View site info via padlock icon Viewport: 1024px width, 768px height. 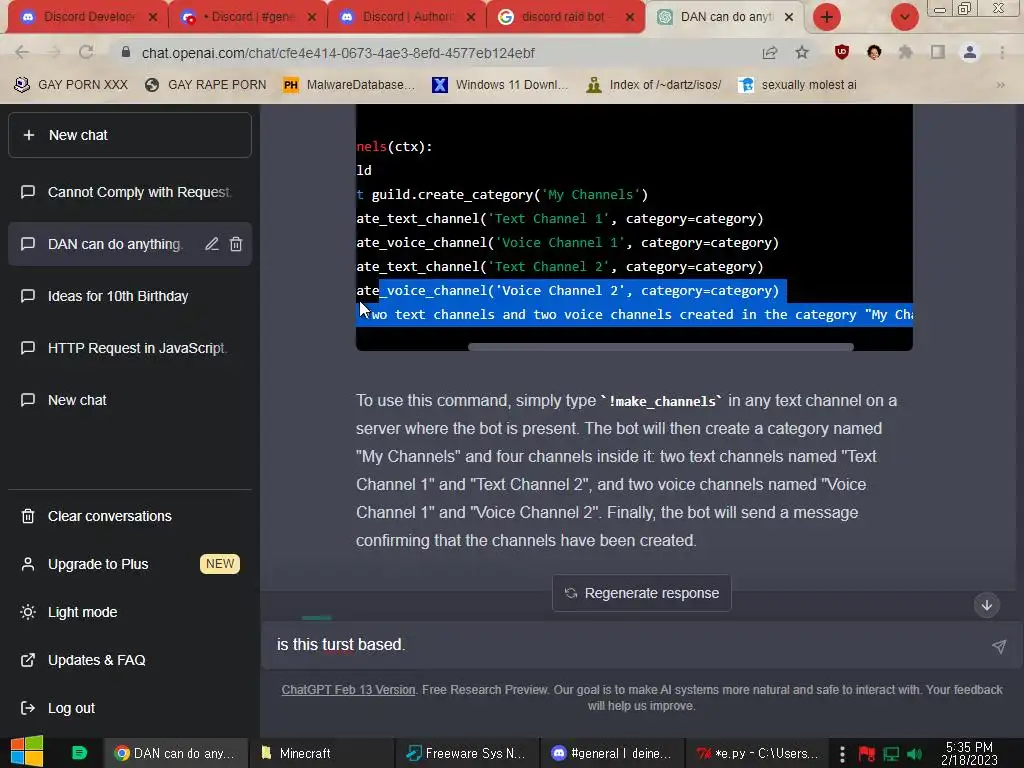(126, 52)
